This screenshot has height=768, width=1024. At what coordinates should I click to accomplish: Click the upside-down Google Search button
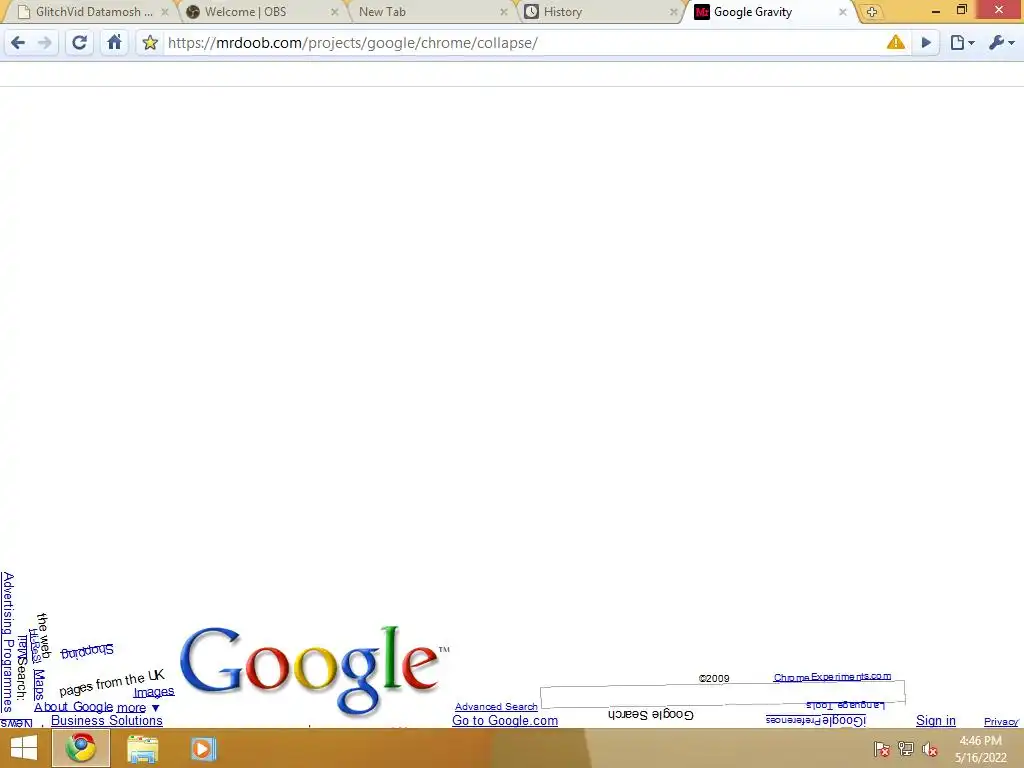[650, 714]
